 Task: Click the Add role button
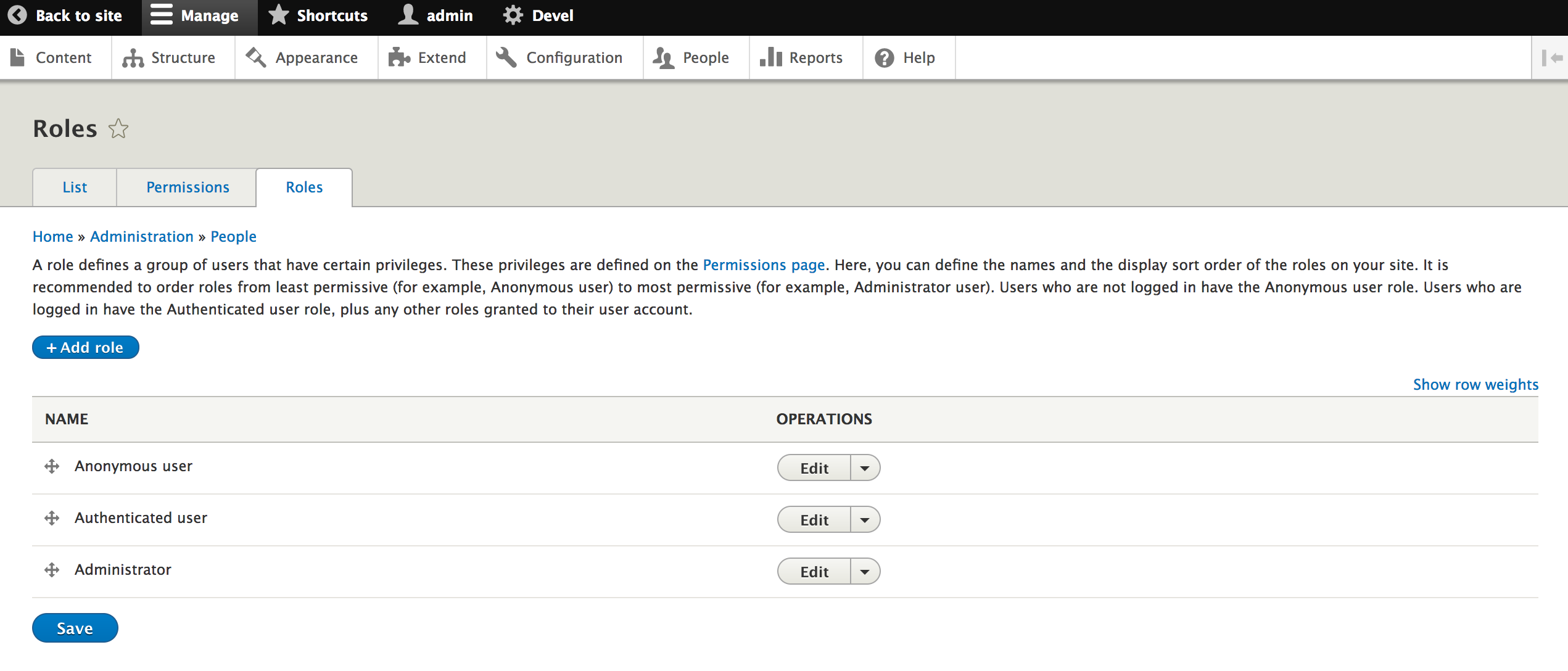(x=86, y=347)
